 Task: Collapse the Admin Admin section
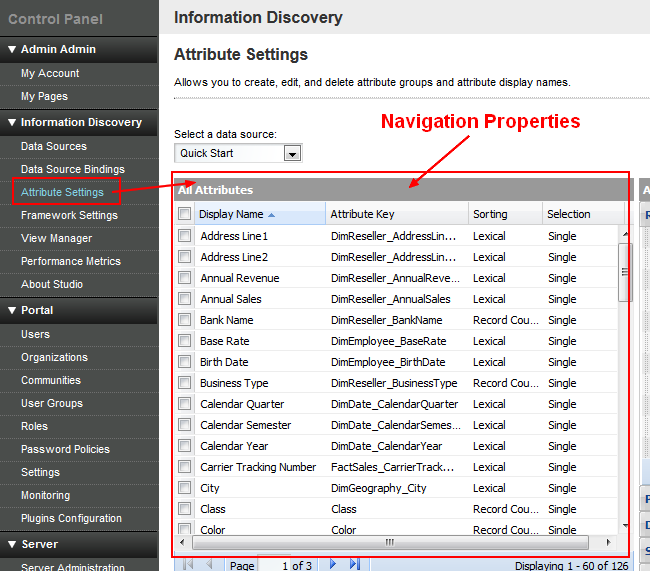point(12,49)
